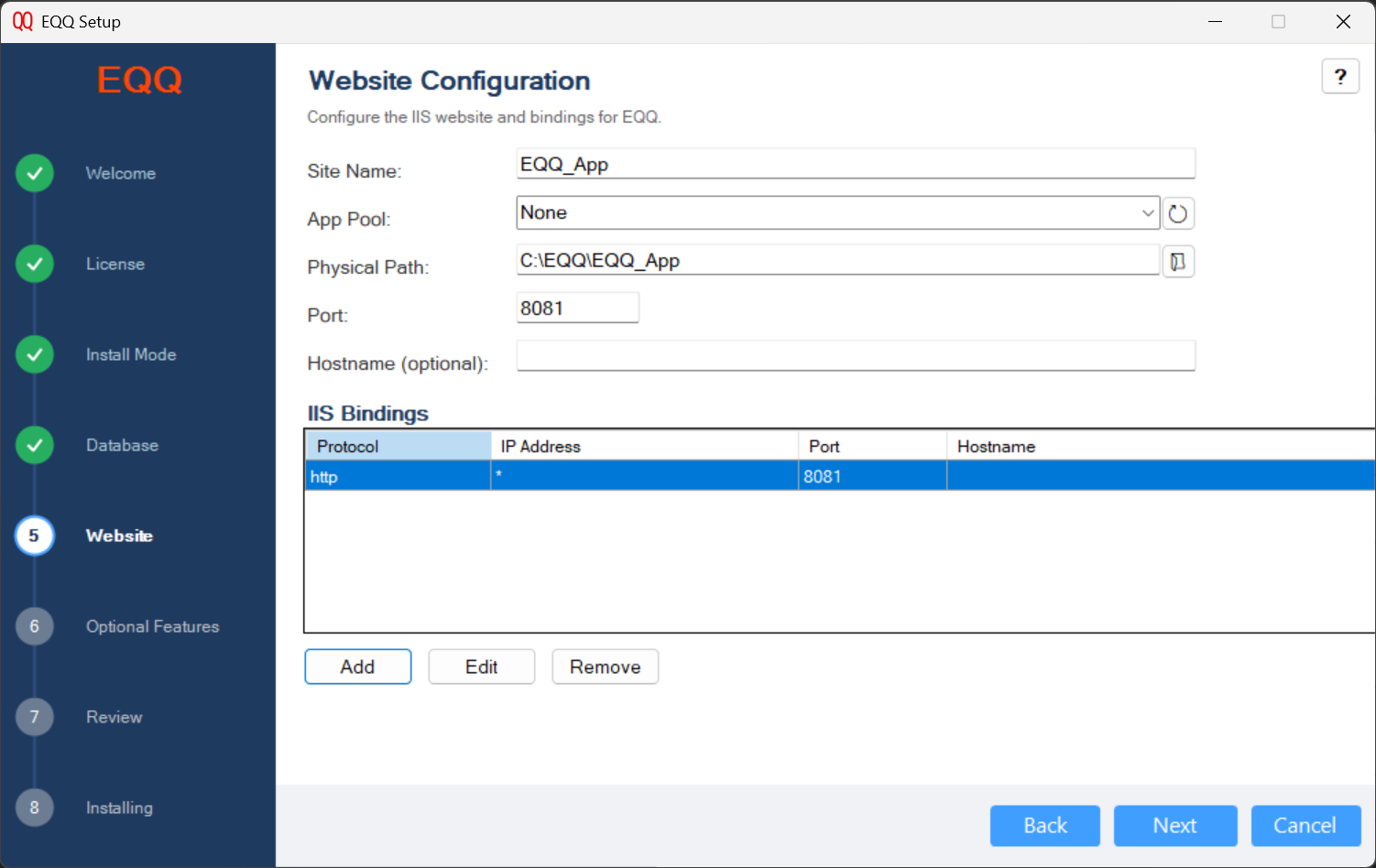Click the green checkmark on the Welcome step
The image size is (1376, 868).
coord(34,173)
